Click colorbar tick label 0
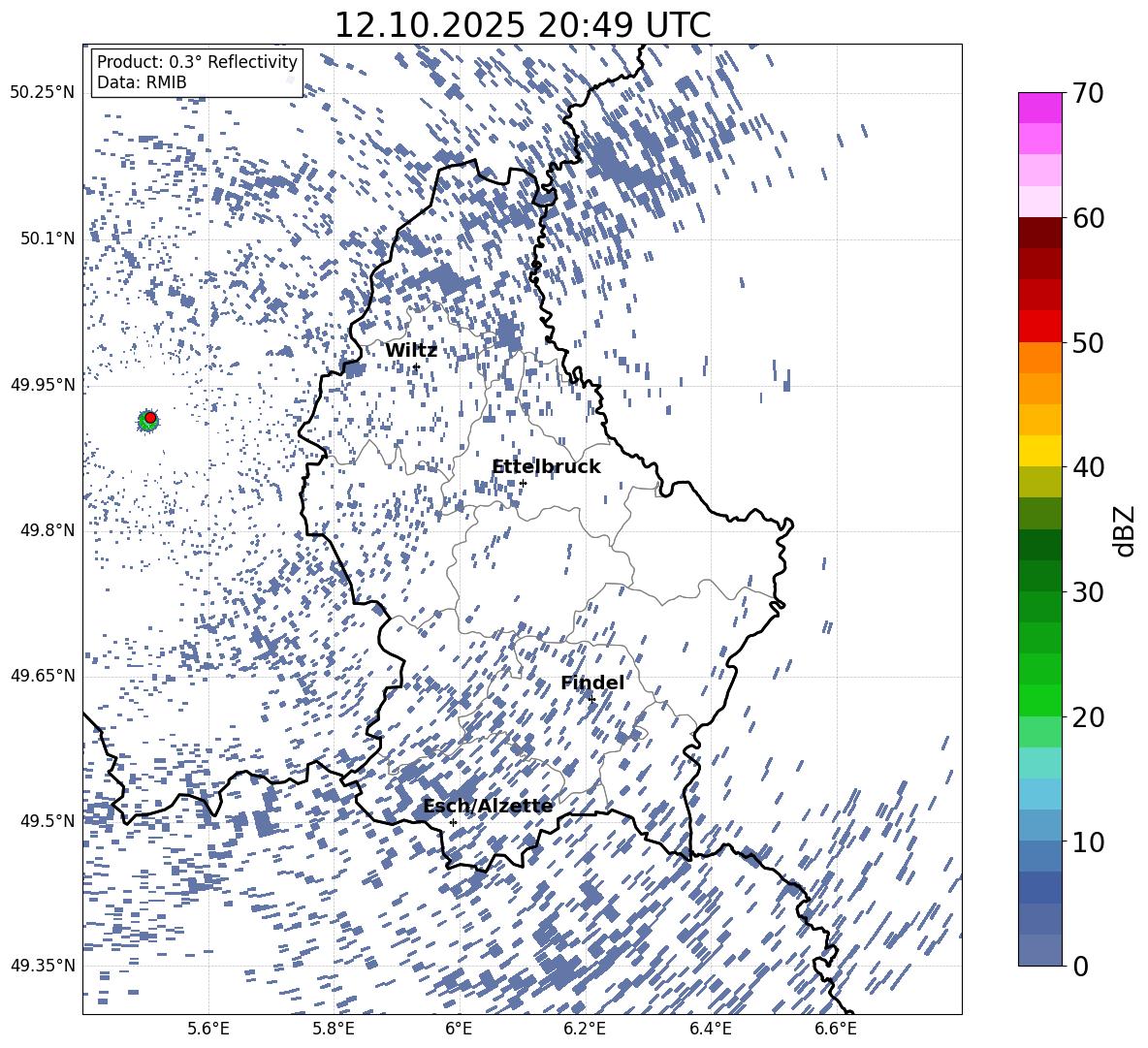This screenshot has width=1148, height=1048. [1081, 966]
